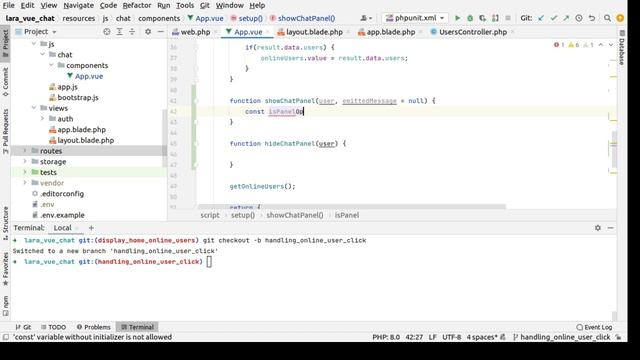Open the npm tool window
Screen dimensions: 640x360
tap(5, 306)
